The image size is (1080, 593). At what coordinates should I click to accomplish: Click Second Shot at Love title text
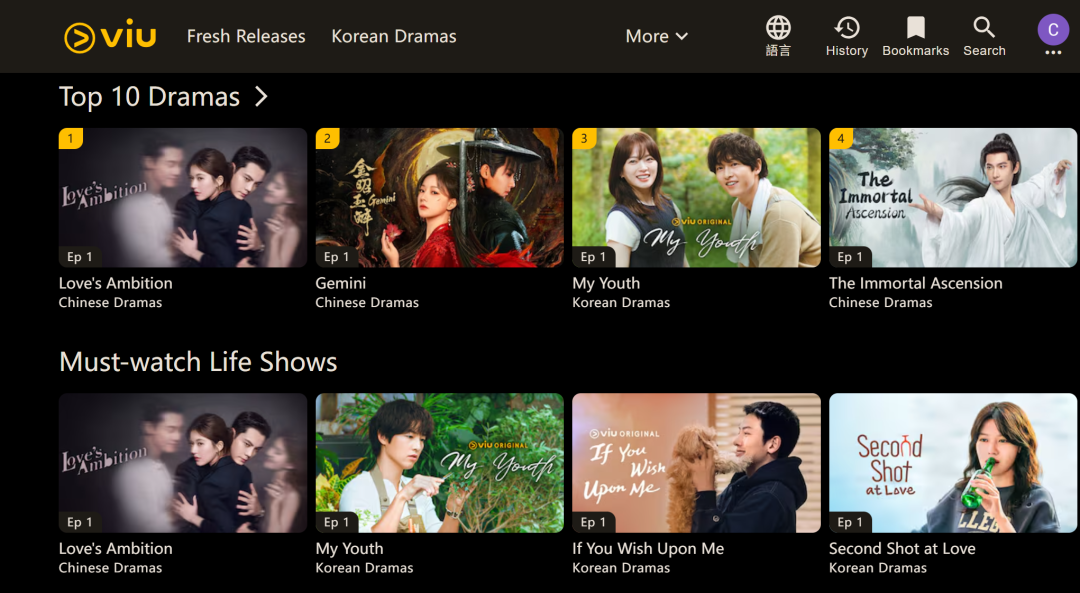click(x=902, y=549)
